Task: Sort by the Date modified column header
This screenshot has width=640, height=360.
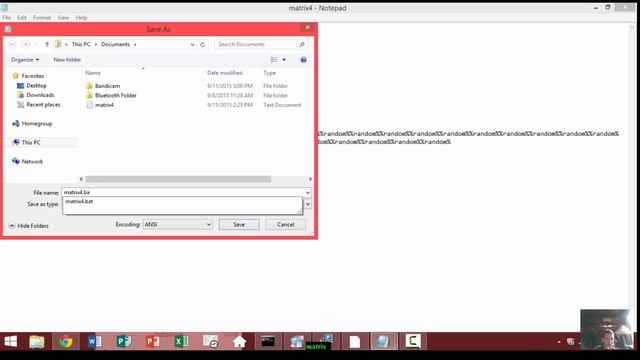Action: pos(224,73)
